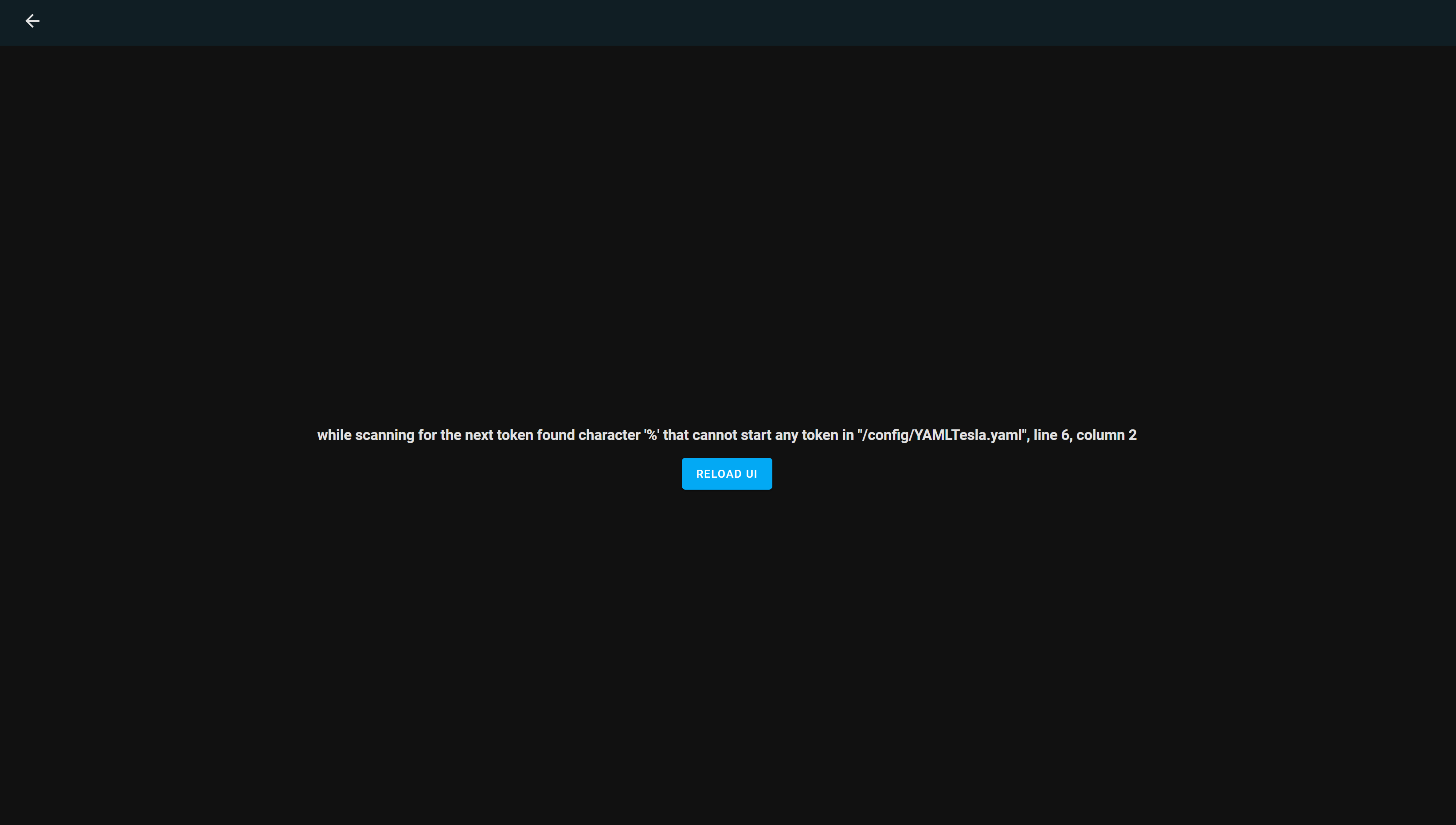Use the back navigation icon in the toolbar

[32, 21]
